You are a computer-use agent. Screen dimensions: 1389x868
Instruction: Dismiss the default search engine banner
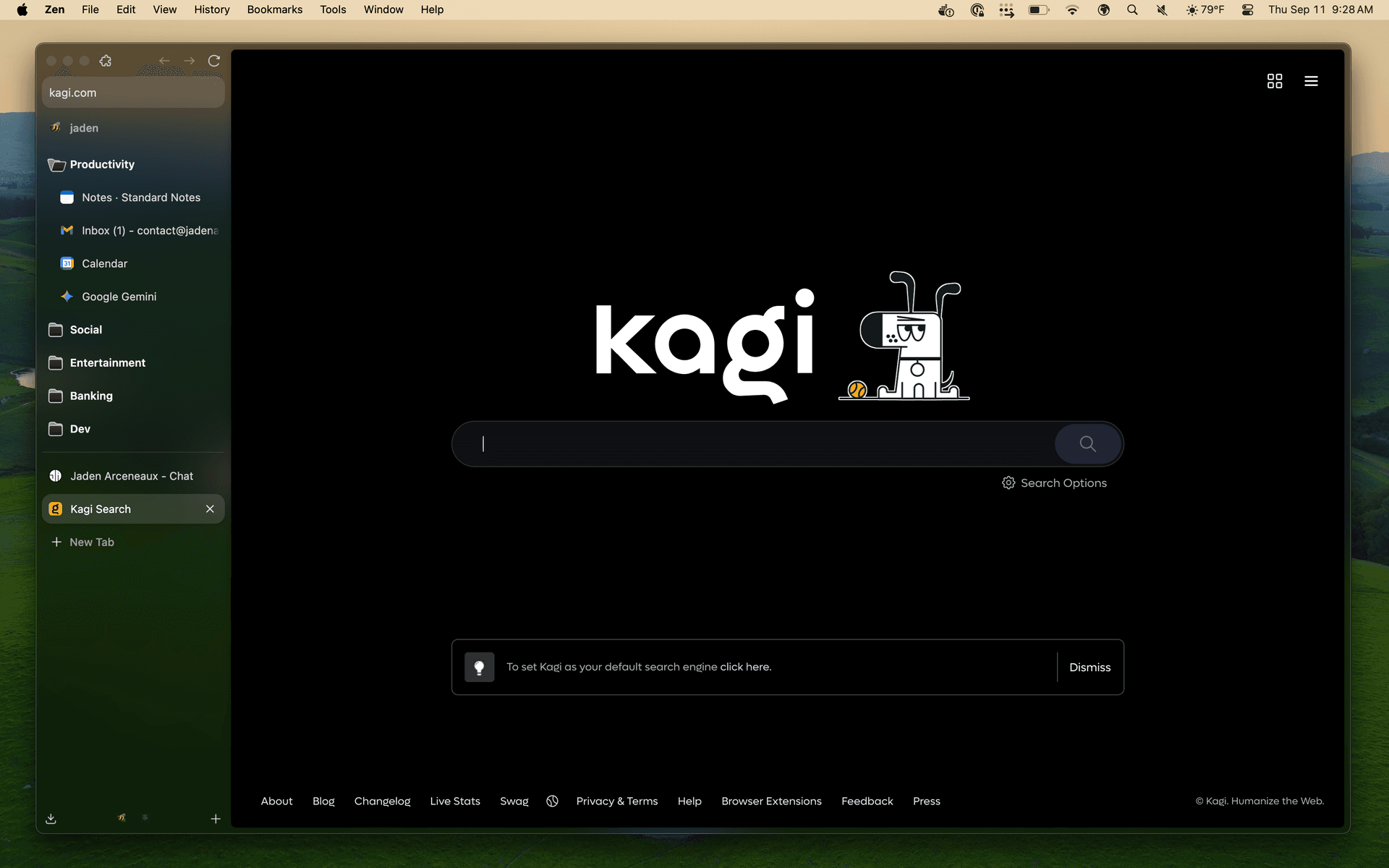pyautogui.click(x=1089, y=667)
